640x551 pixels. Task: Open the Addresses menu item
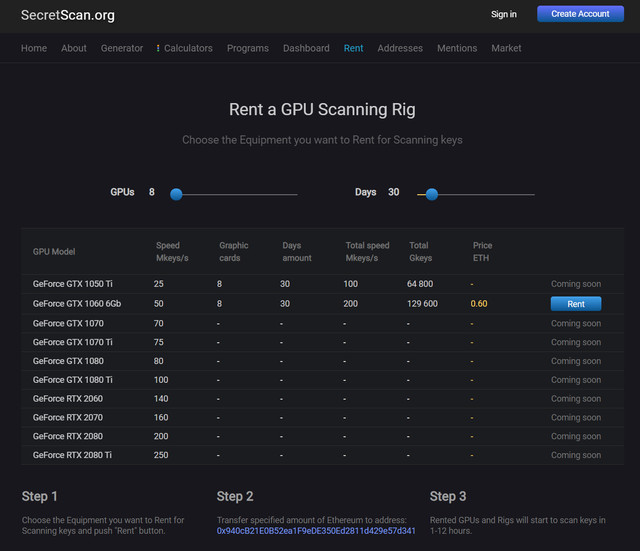(400, 48)
